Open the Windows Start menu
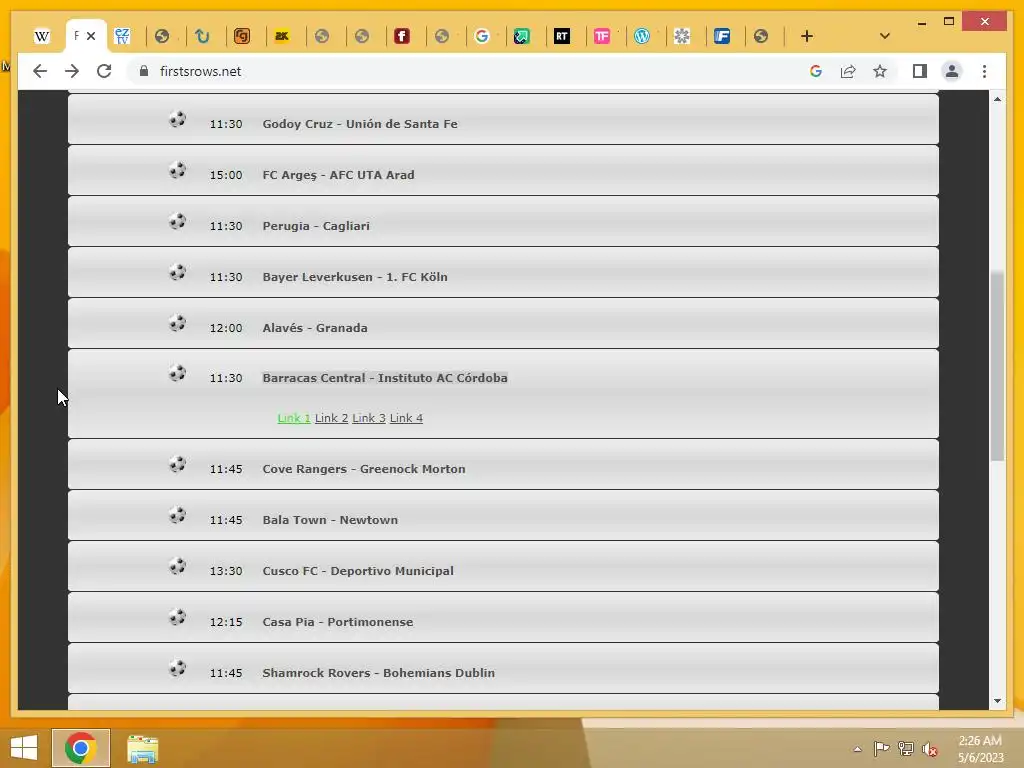The height and width of the screenshot is (768, 1024). [x=24, y=748]
